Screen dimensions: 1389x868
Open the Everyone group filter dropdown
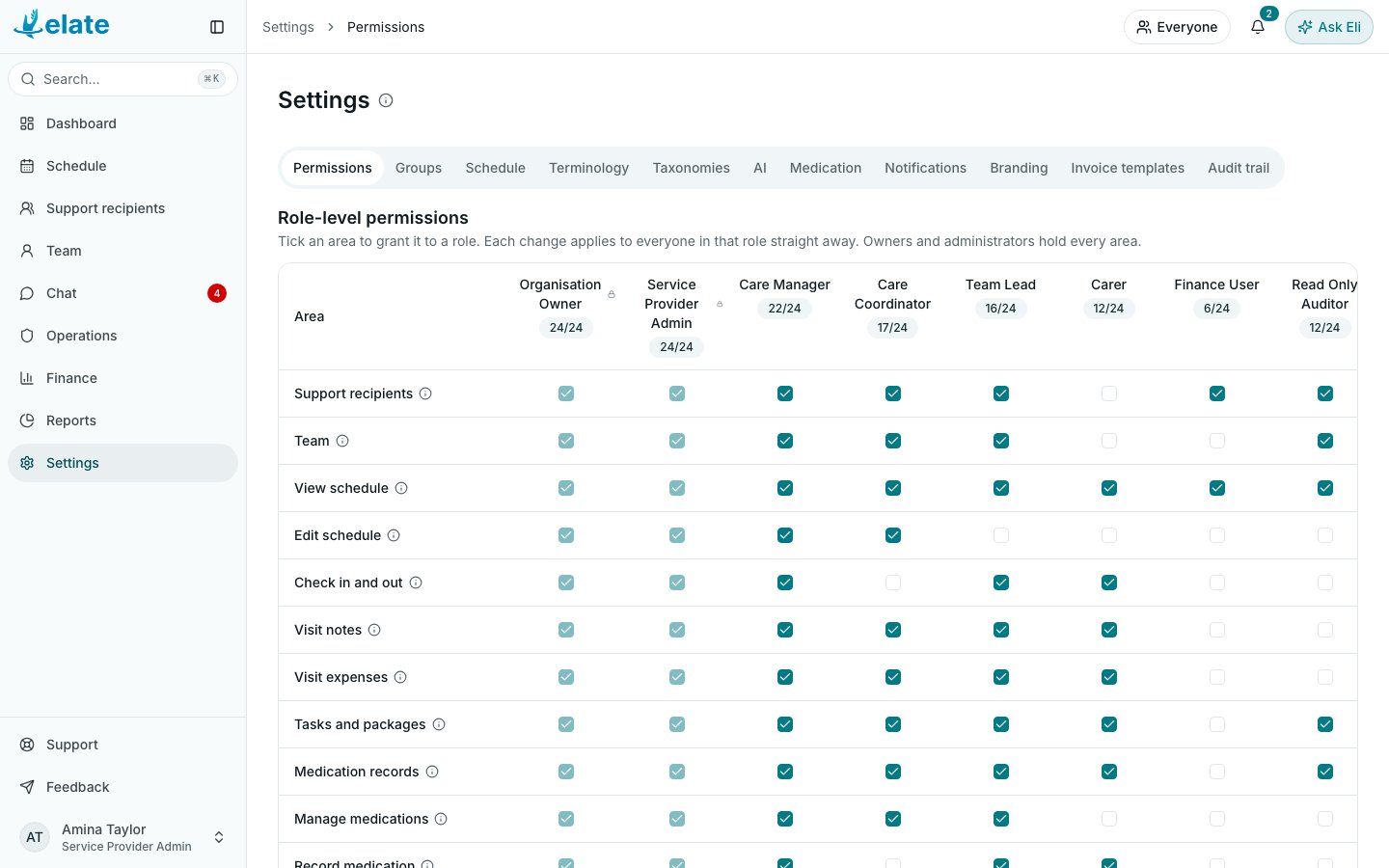[1177, 27]
